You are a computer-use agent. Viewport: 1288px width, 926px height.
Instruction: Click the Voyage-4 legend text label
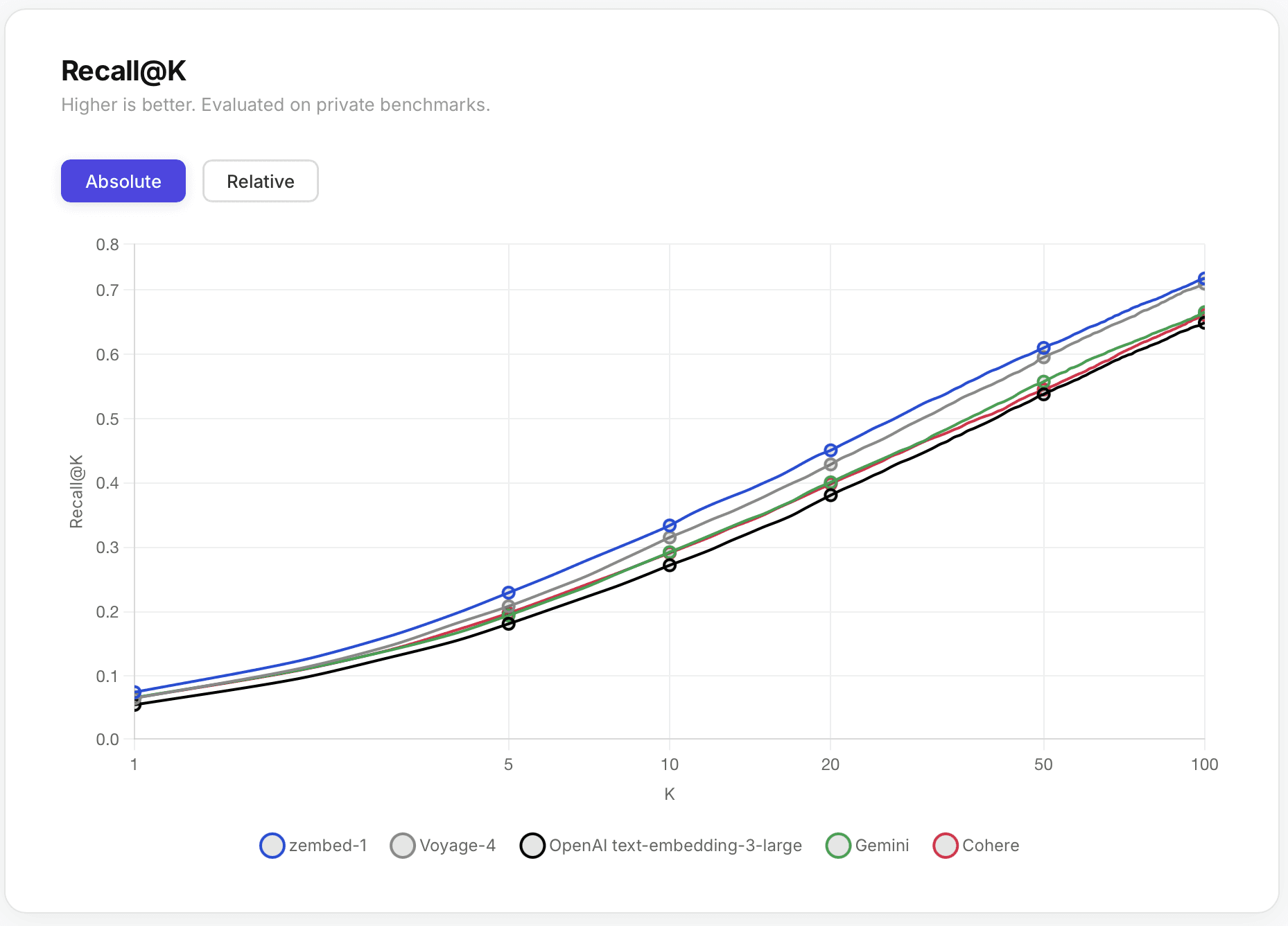click(x=458, y=846)
